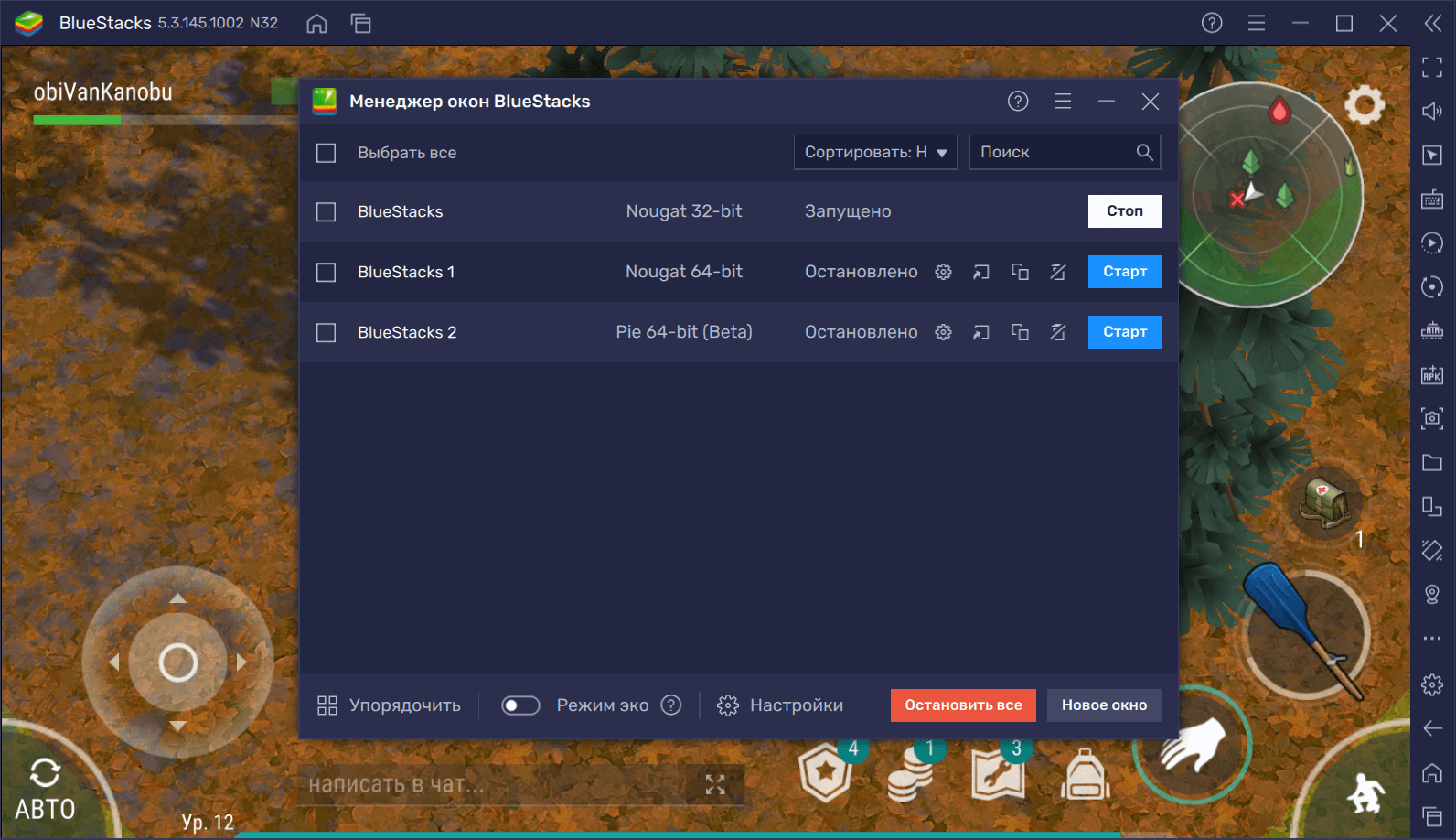Open multi-instance manager icon in title bar
1456x840 pixels.
tap(360, 23)
